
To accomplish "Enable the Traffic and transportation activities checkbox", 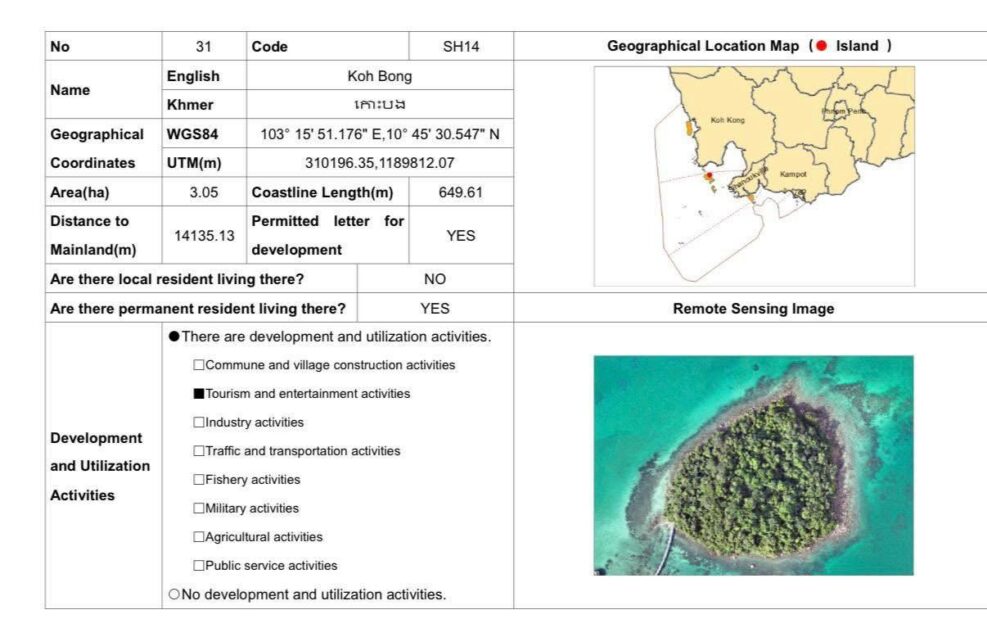I will (x=199, y=451).
